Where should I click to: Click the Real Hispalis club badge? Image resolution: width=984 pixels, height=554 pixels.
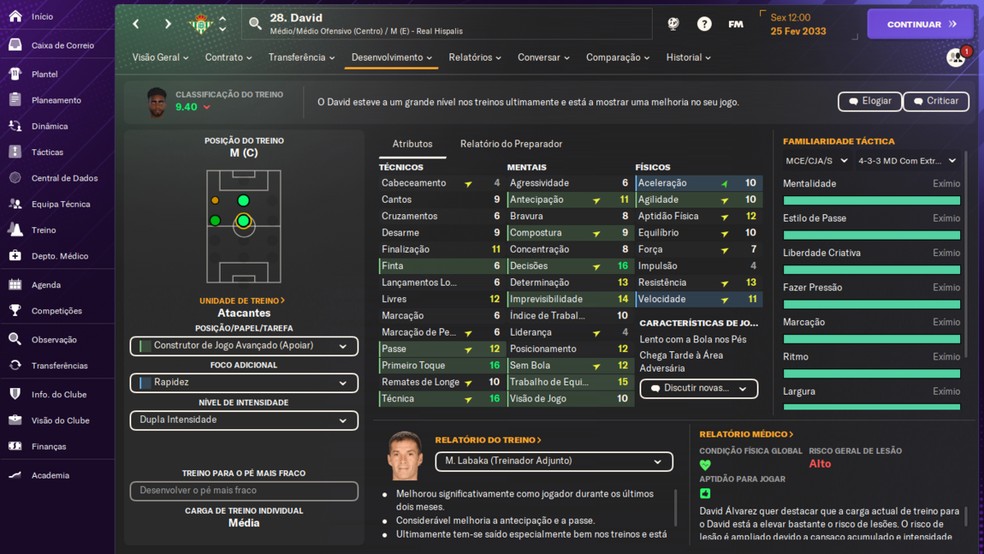[201, 23]
